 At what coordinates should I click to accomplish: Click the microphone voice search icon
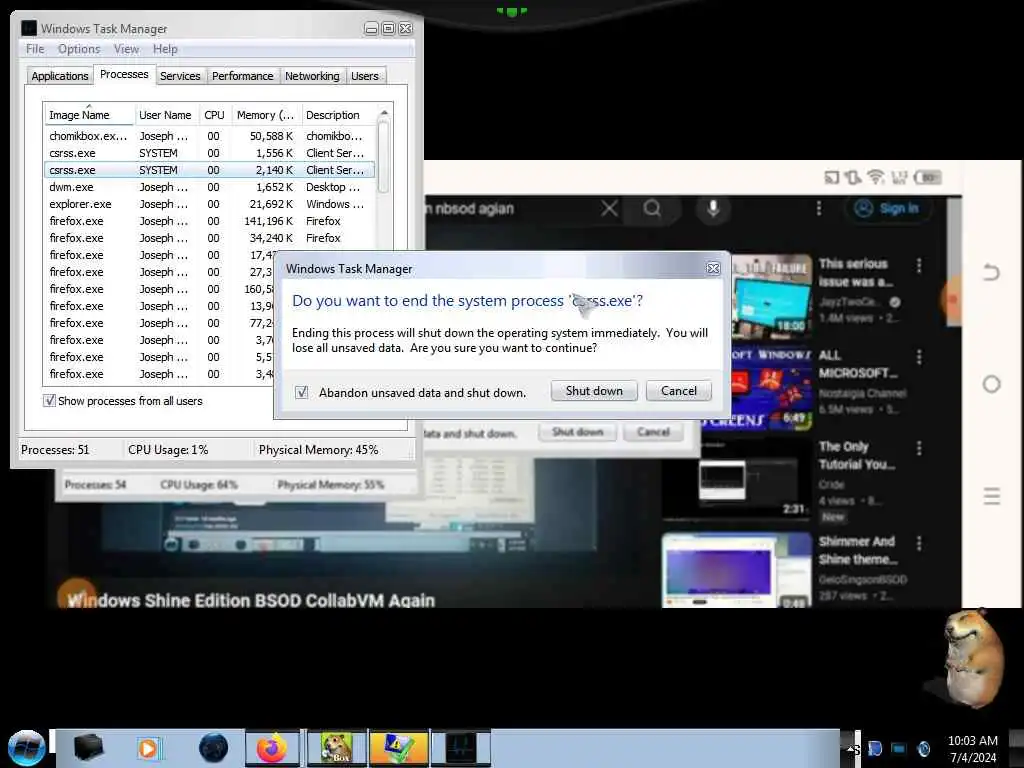(x=713, y=208)
